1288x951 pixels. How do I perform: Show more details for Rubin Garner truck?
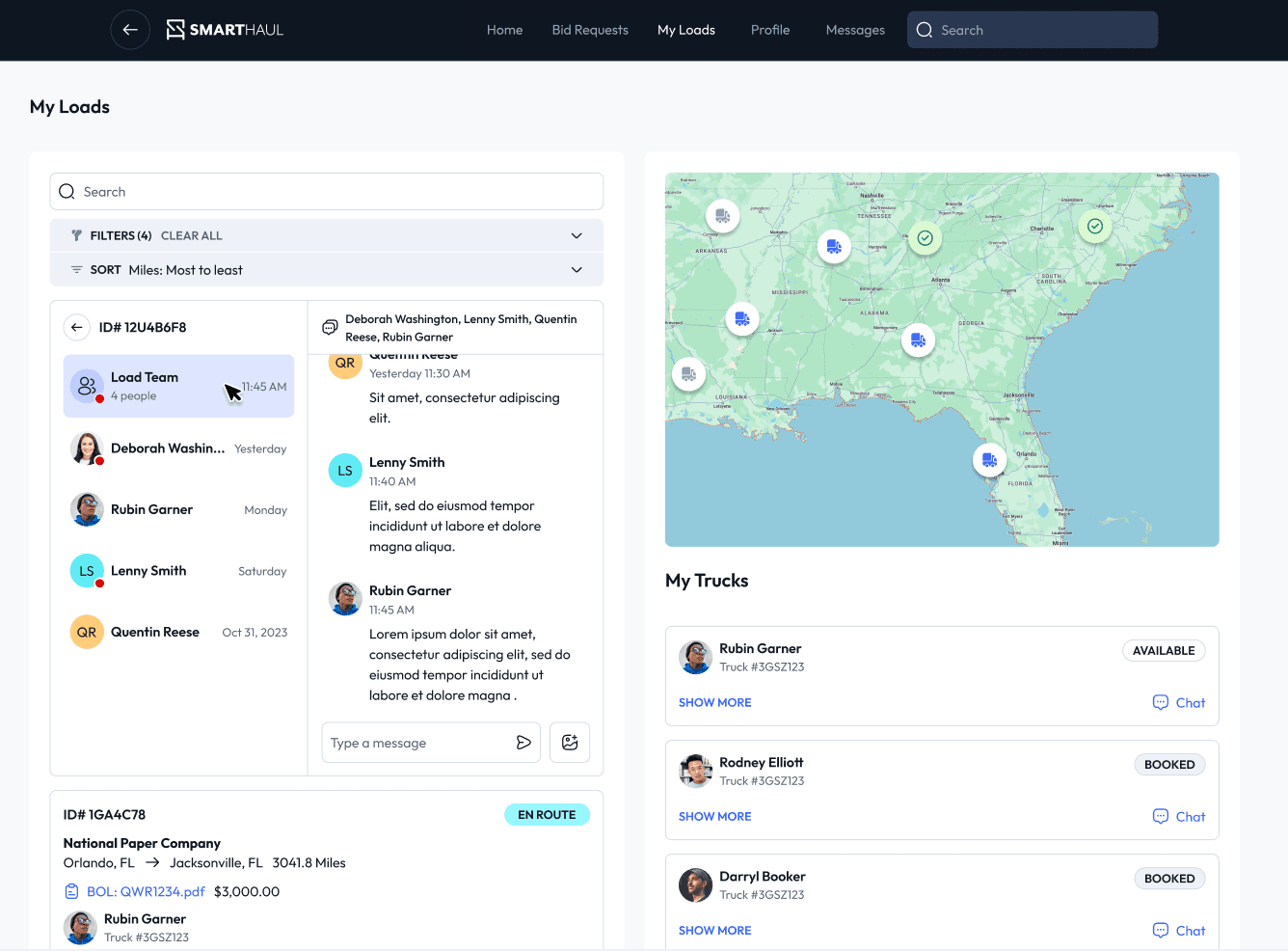(x=714, y=703)
